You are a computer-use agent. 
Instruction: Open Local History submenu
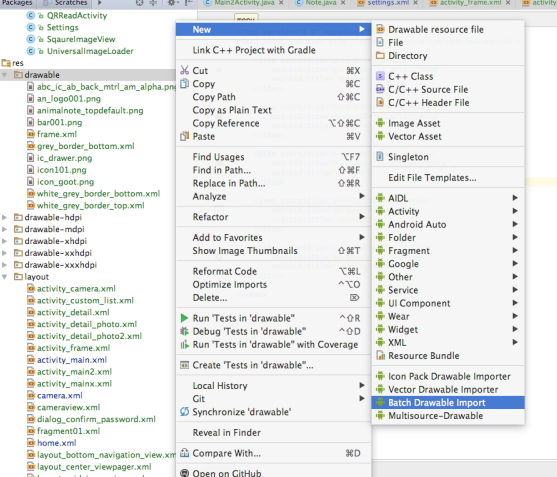coord(274,386)
